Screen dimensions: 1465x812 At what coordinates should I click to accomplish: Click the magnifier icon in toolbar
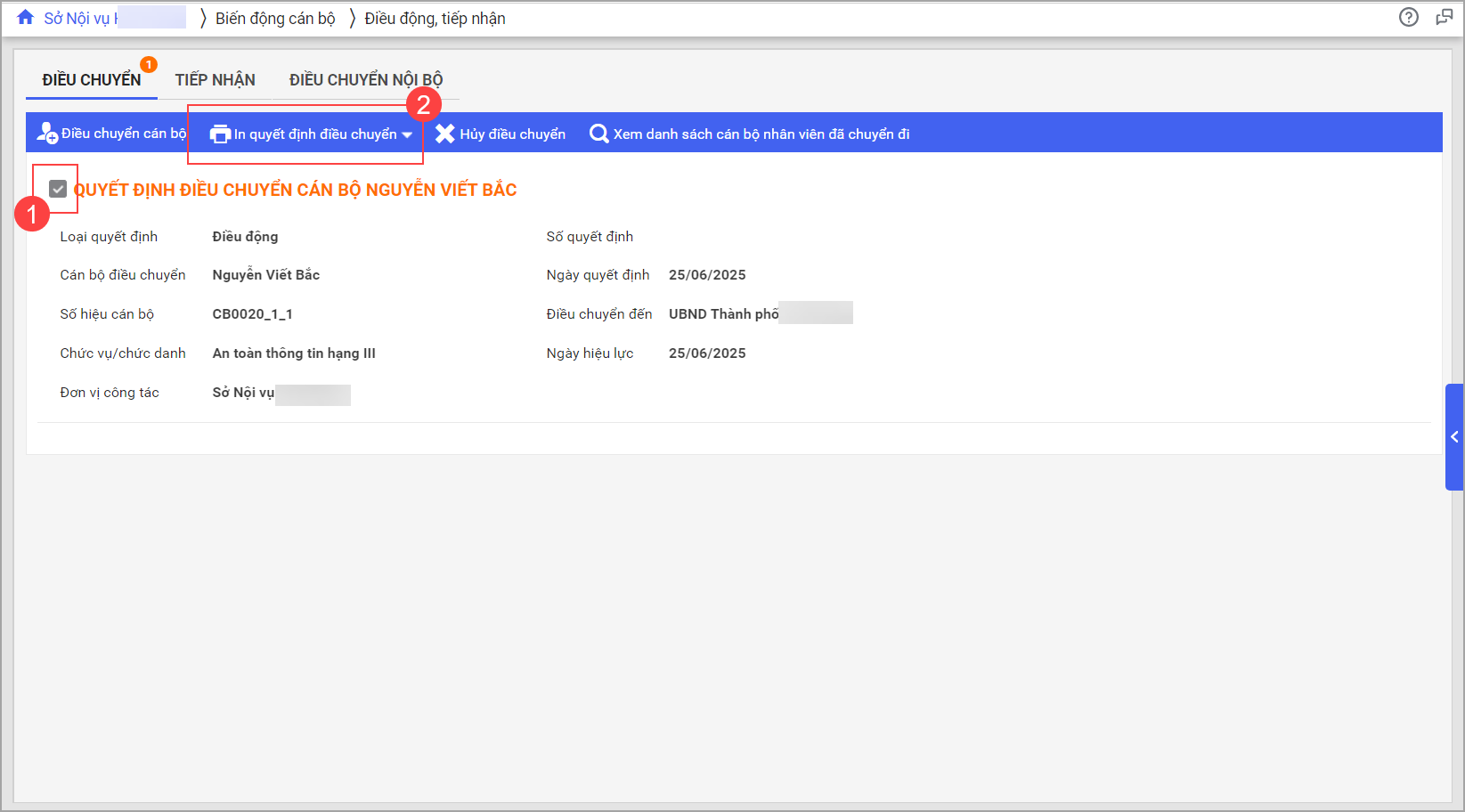click(599, 134)
